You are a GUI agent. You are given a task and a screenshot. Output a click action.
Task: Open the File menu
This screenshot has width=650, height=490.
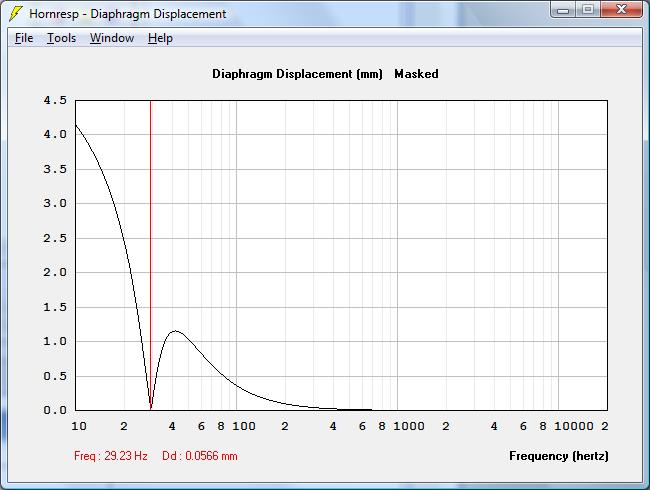click(x=24, y=38)
